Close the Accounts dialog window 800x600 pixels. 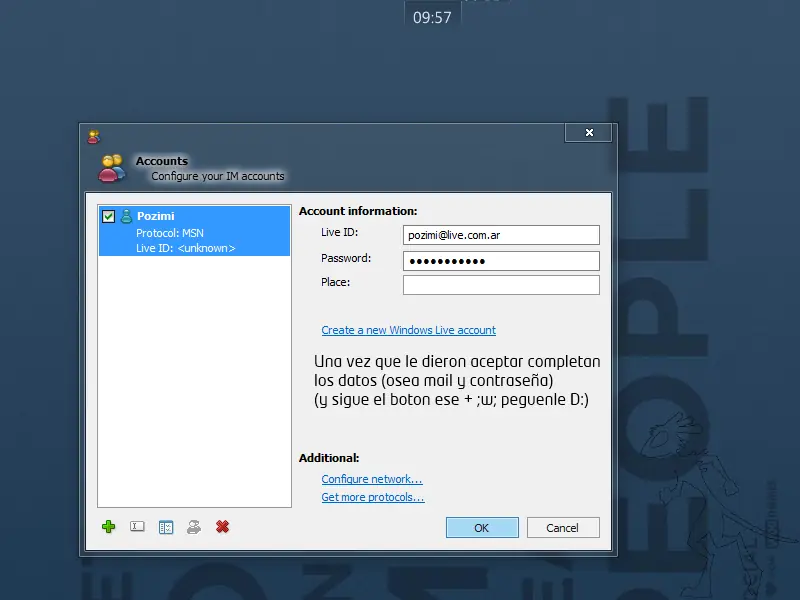tap(589, 133)
